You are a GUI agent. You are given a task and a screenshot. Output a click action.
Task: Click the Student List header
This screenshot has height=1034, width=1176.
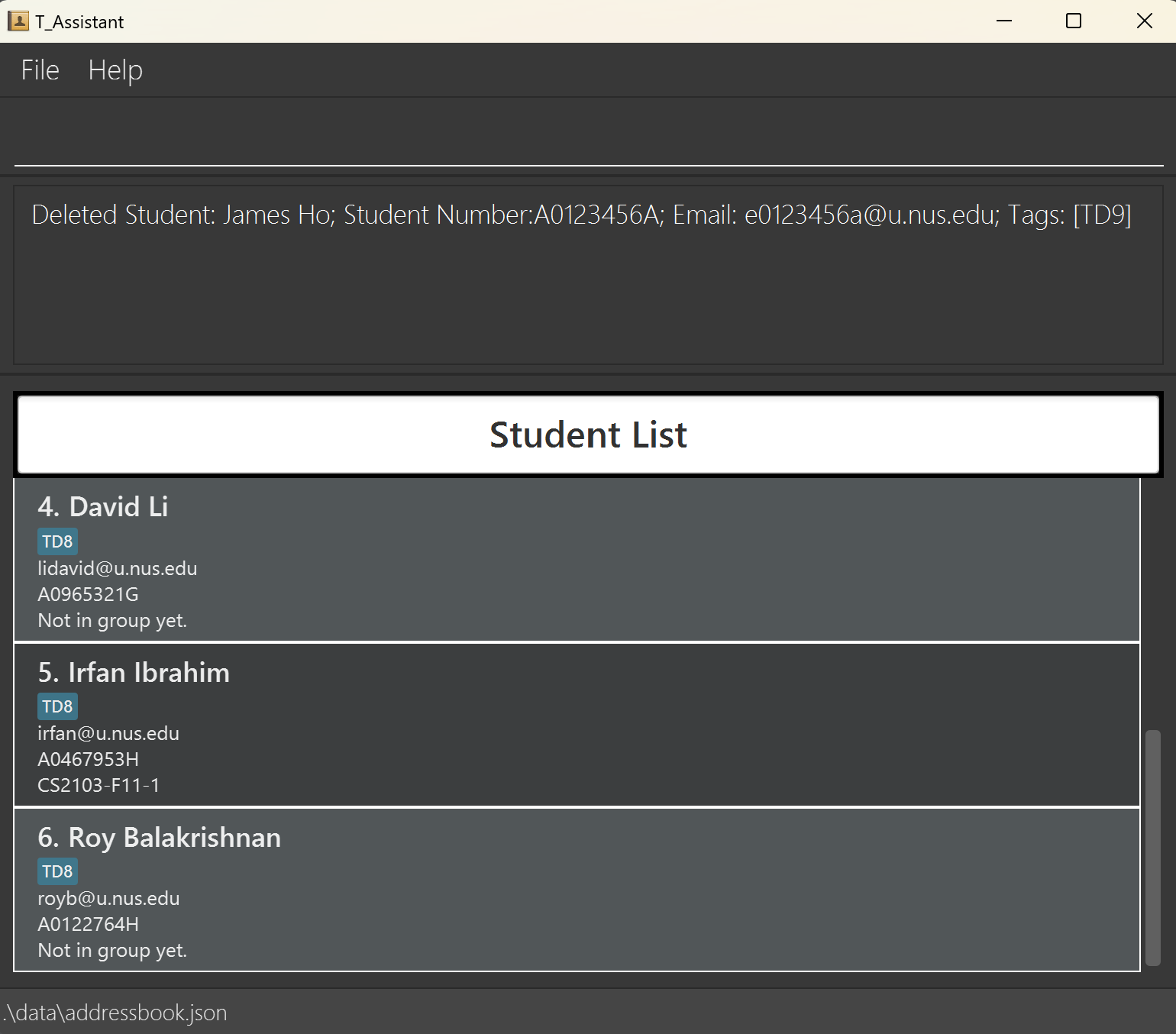(x=588, y=435)
